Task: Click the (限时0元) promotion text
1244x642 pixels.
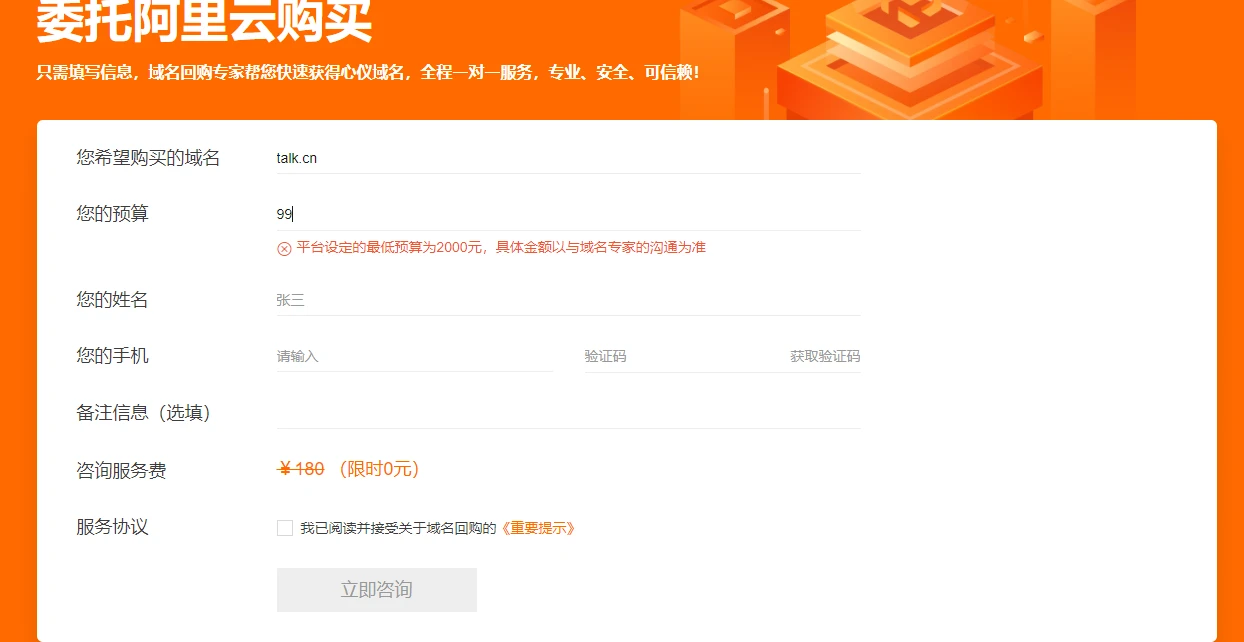Action: click(378, 469)
